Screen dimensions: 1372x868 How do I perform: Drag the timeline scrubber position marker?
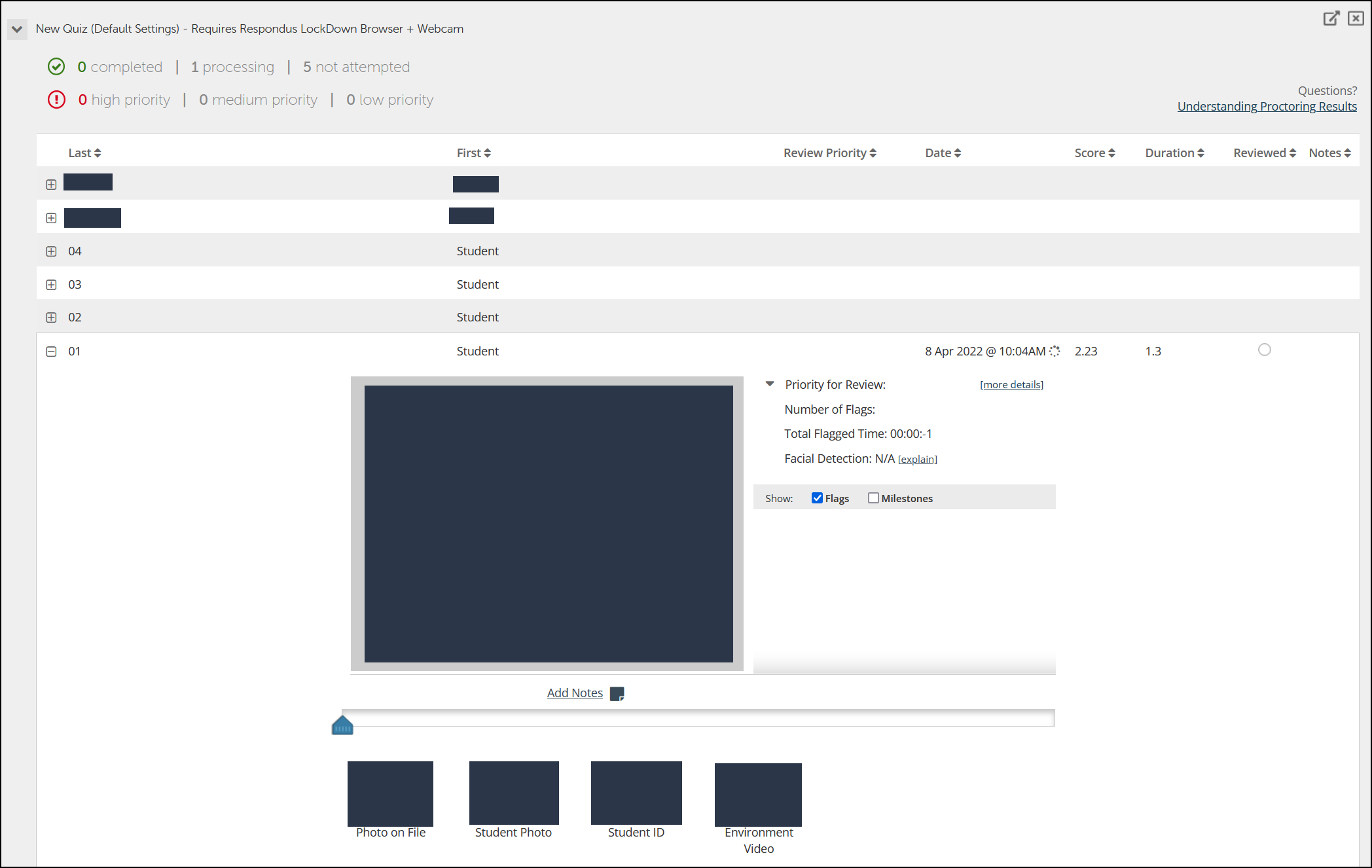(x=343, y=724)
